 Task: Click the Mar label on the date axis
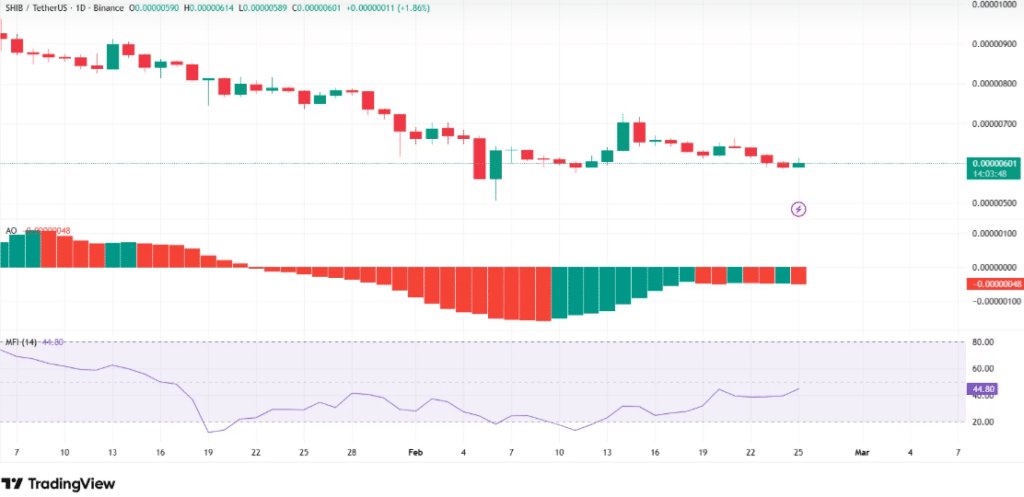coord(862,452)
